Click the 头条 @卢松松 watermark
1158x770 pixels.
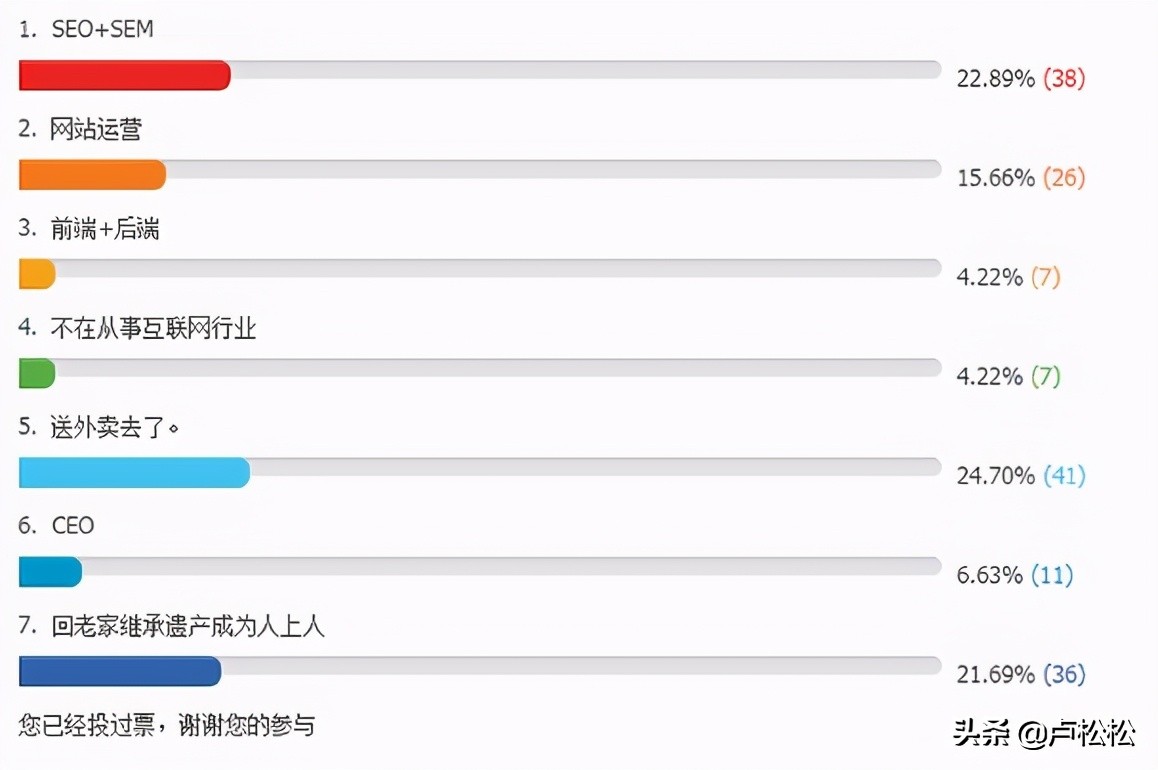[x=1044, y=733]
